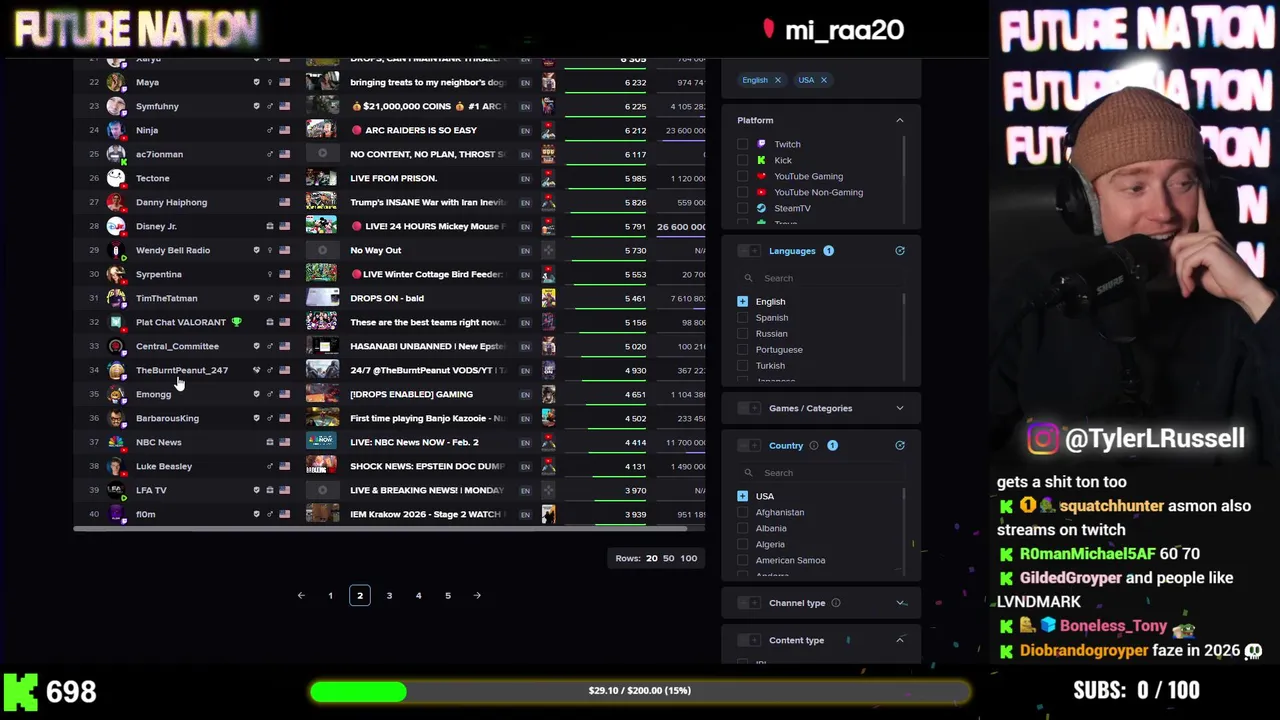Check the SteamTV platform checkbox
Image resolution: width=1280 pixels, height=720 pixels.
(742, 208)
